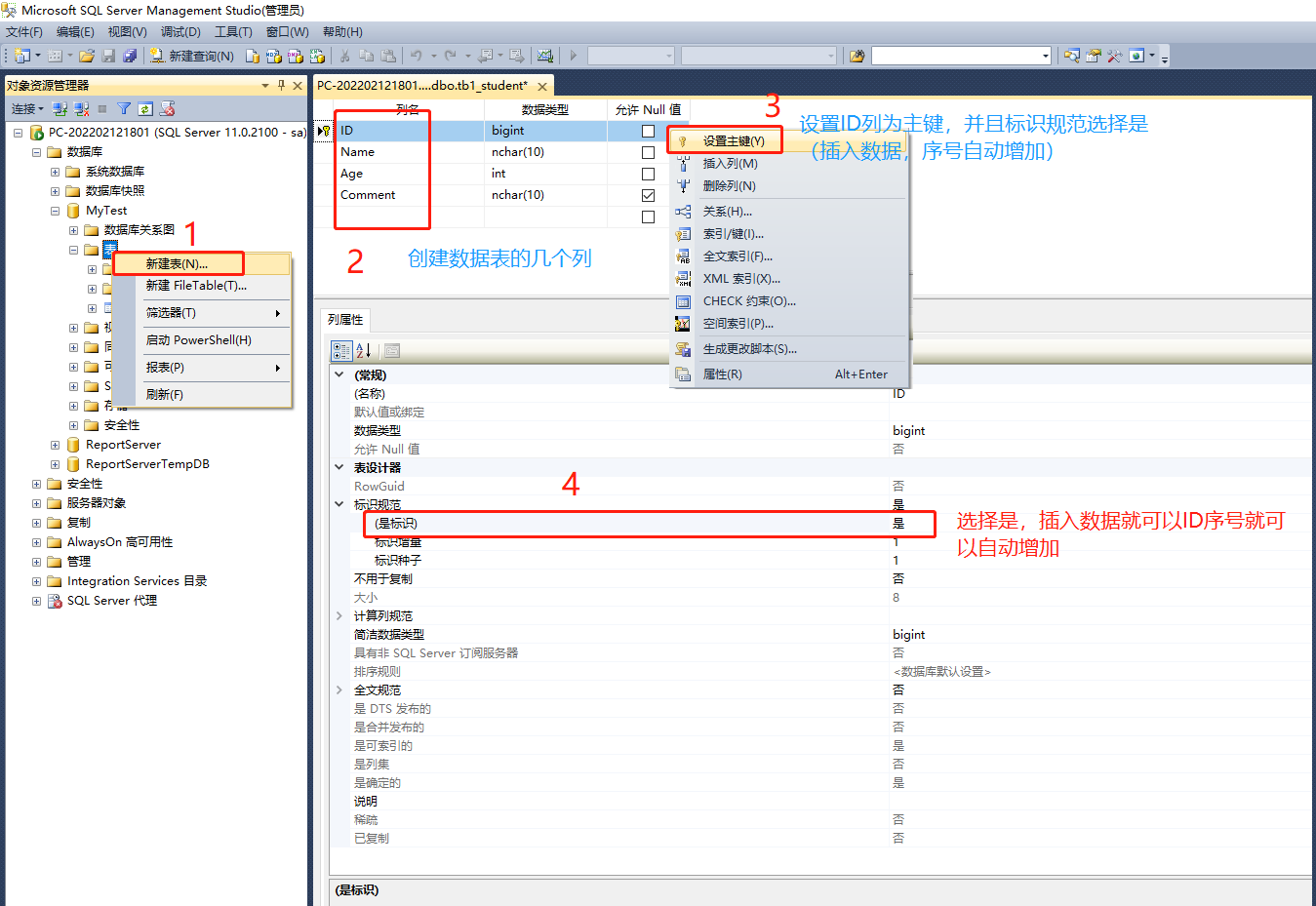The width and height of the screenshot is (1316, 906).
Task: Toggle Allow Null for Age column
Action: click(x=648, y=174)
